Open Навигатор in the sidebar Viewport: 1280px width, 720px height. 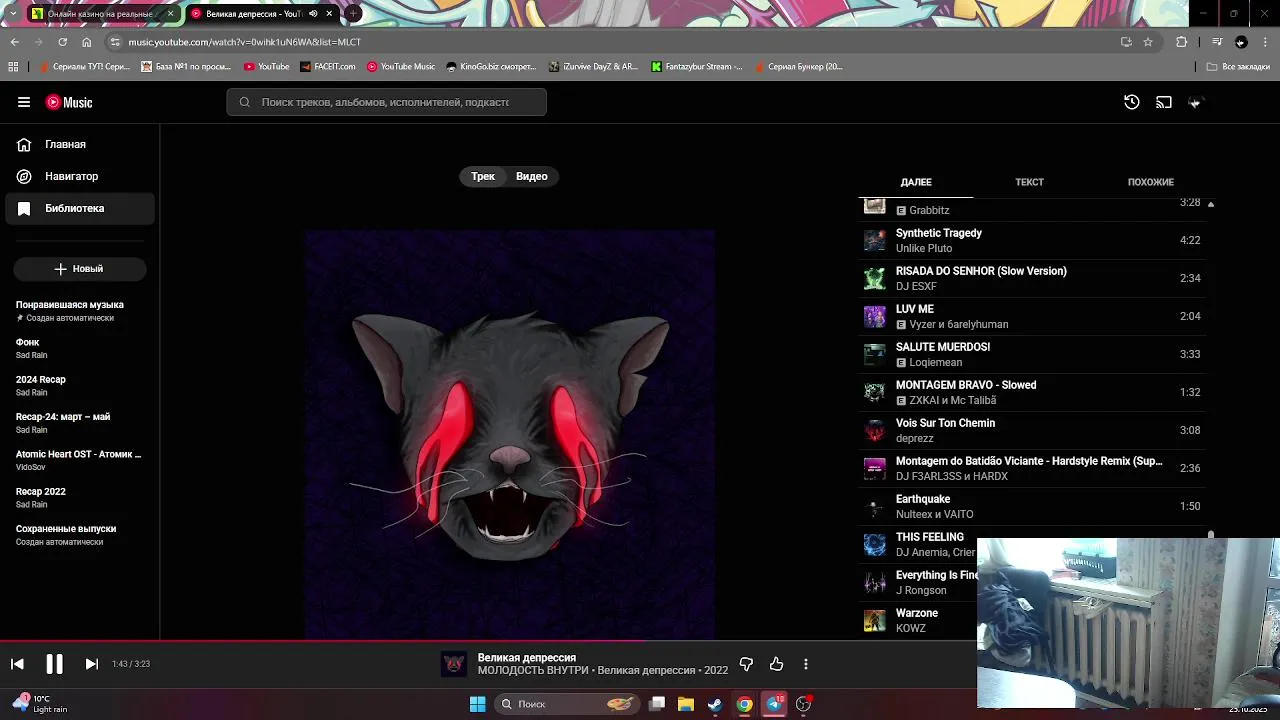click(80, 176)
